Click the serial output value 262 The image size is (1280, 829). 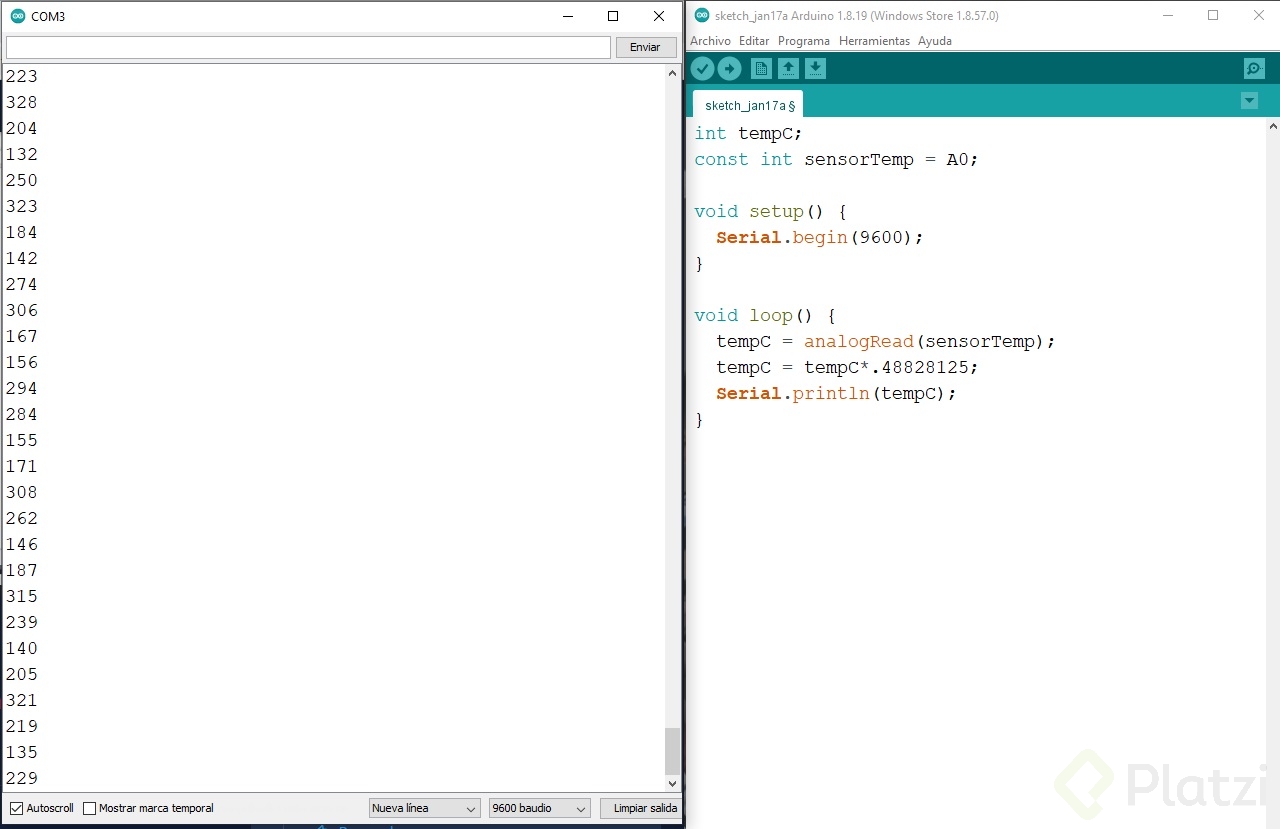(22, 518)
